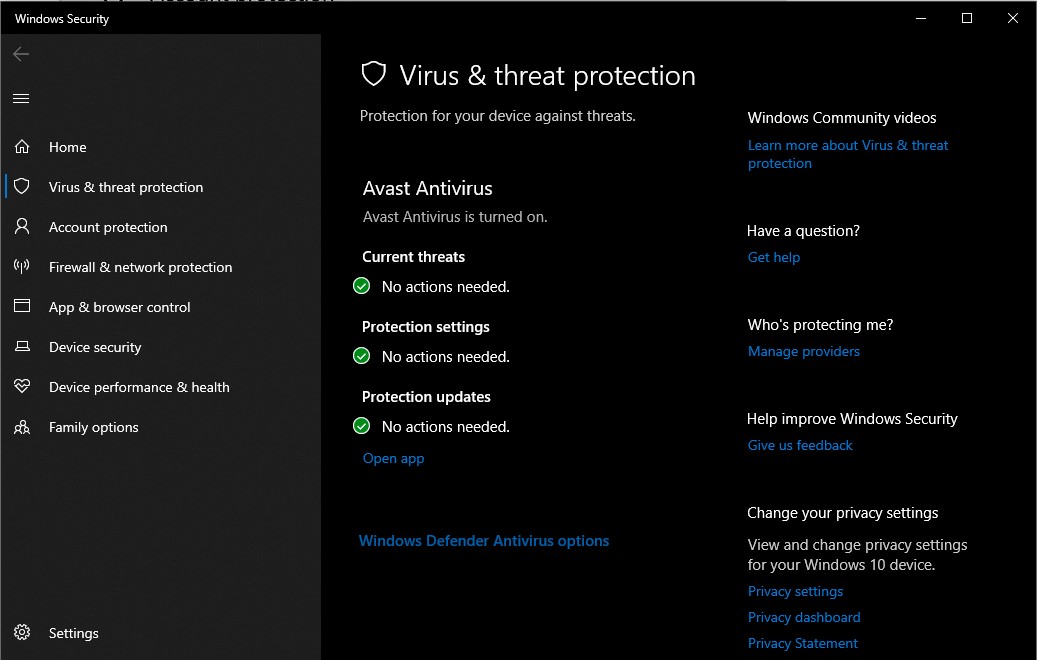The width and height of the screenshot is (1037, 660).
Task: Click the Settings gear icon
Action: point(22,633)
